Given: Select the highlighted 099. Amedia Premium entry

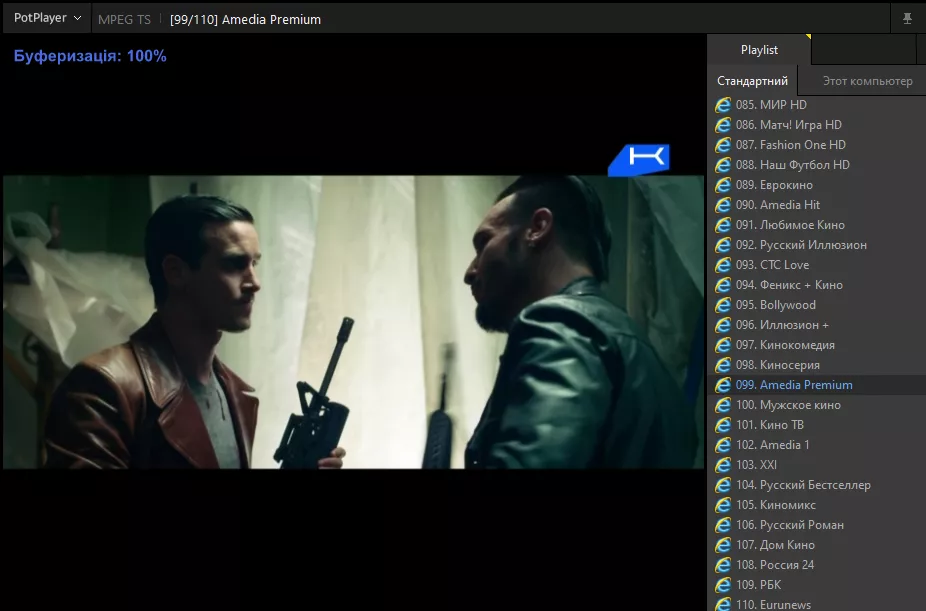Looking at the screenshot, I should click(817, 385).
